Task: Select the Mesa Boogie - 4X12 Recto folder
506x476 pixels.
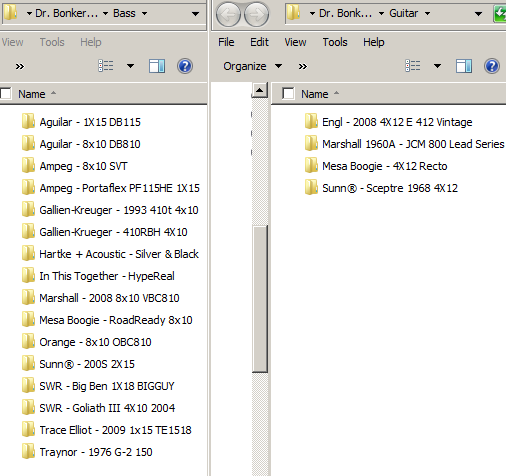Action: pos(384,166)
